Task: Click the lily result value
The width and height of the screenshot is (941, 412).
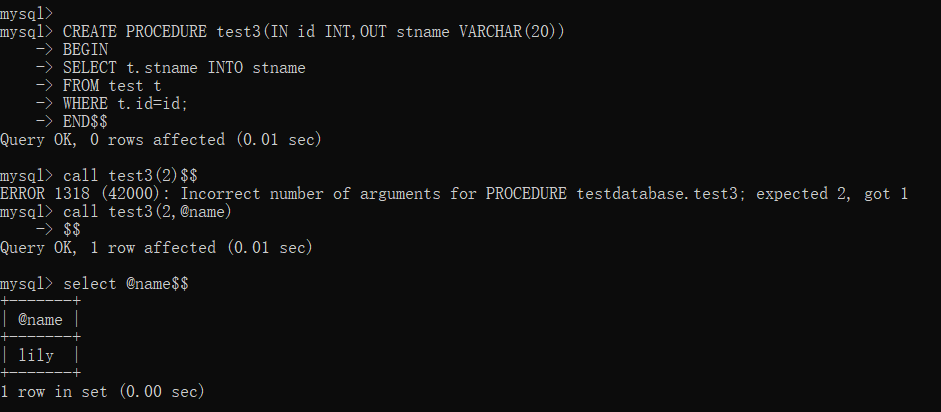Action: (36, 356)
